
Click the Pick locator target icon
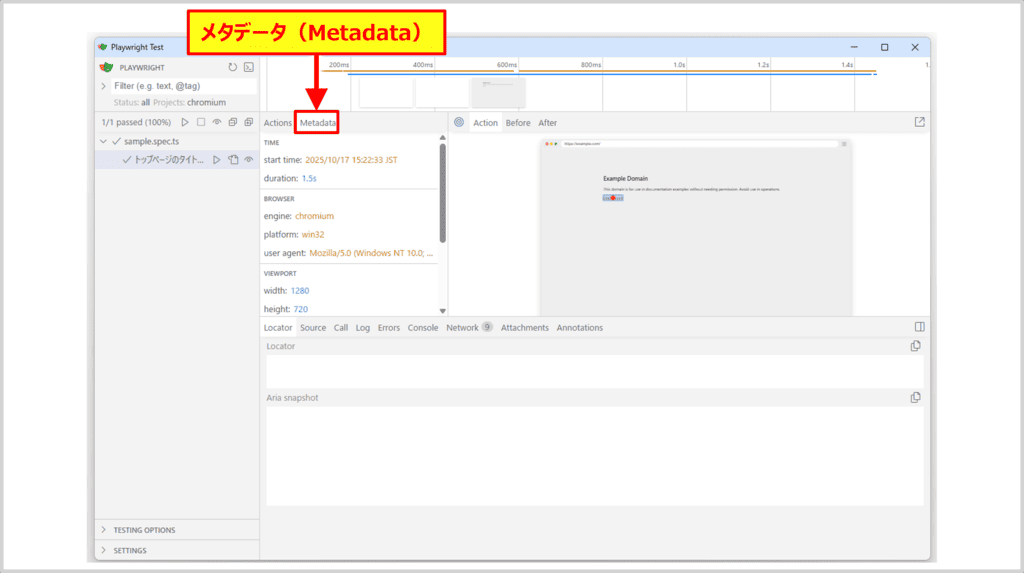[x=459, y=122]
